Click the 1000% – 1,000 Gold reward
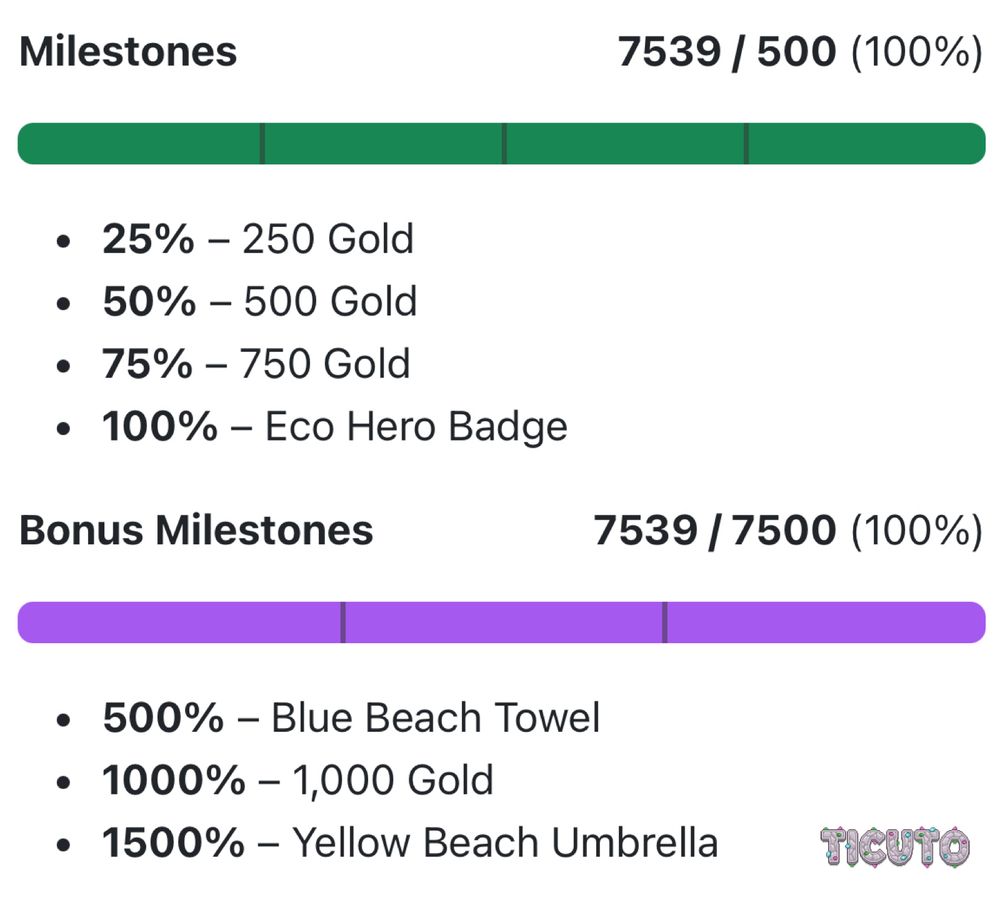Image resolution: width=1000 pixels, height=900 pixels. tap(298, 780)
